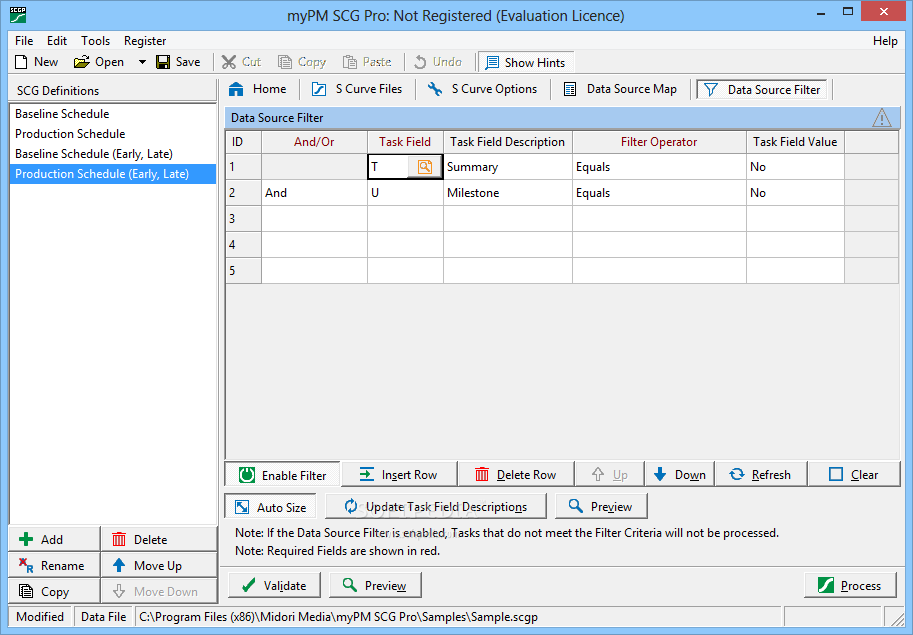Click the Summary description cell

[508, 167]
